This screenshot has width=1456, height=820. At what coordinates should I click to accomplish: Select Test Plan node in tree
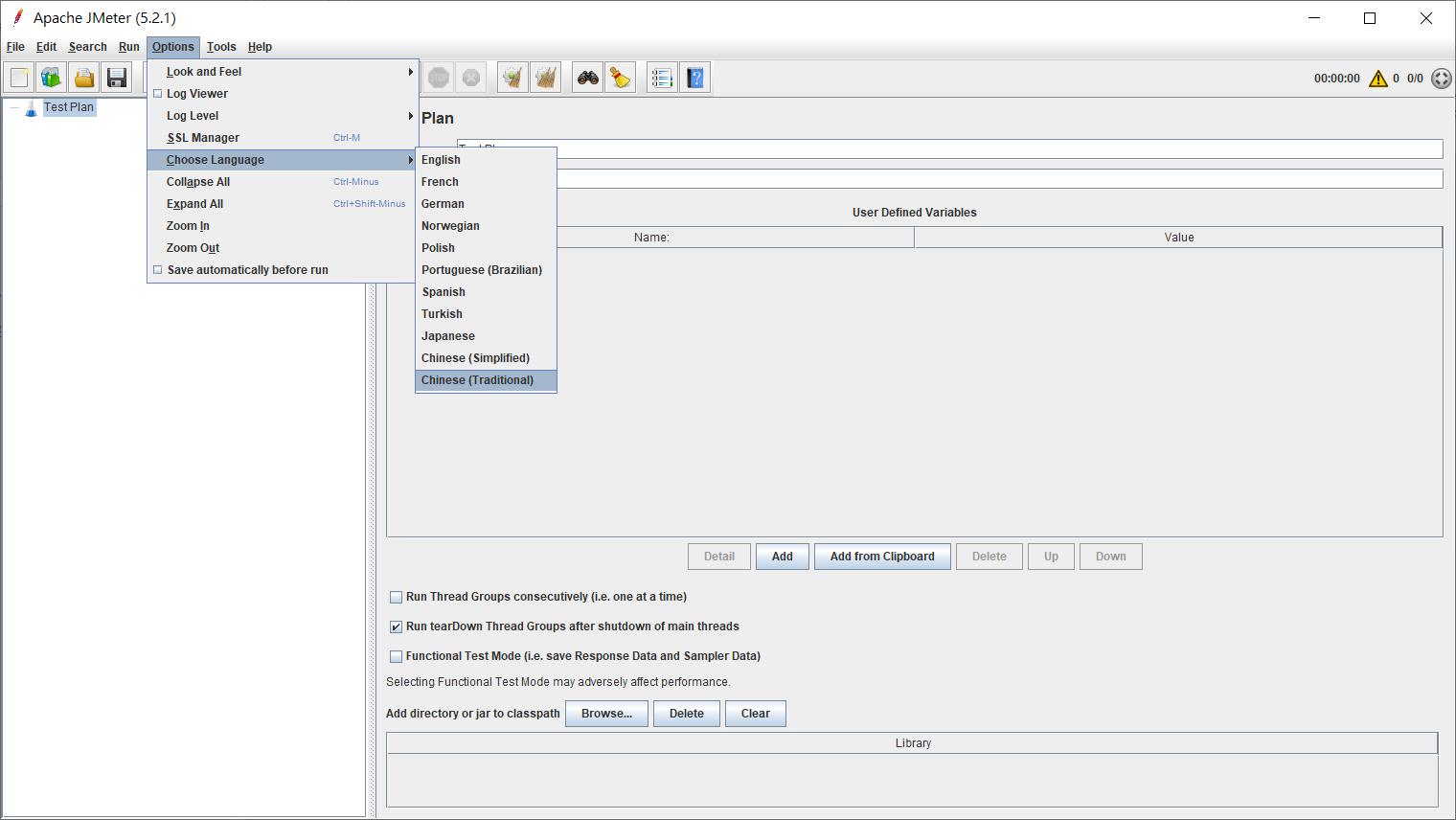point(69,107)
